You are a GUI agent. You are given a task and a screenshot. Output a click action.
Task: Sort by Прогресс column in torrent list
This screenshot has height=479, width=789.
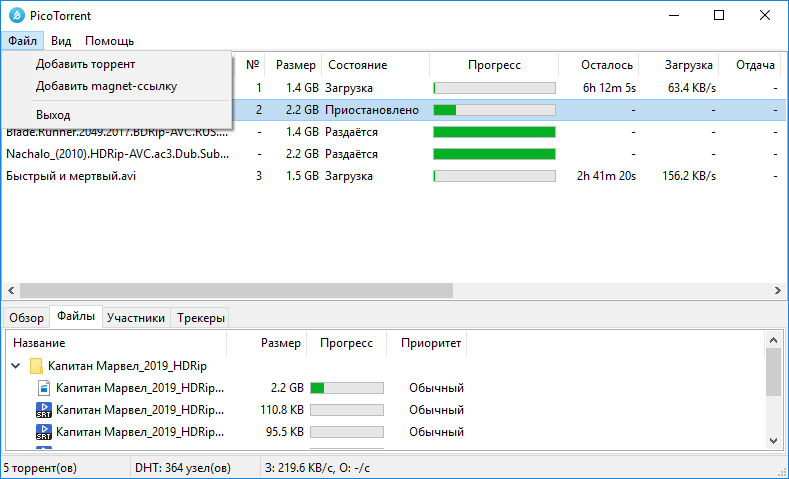tap(494, 65)
